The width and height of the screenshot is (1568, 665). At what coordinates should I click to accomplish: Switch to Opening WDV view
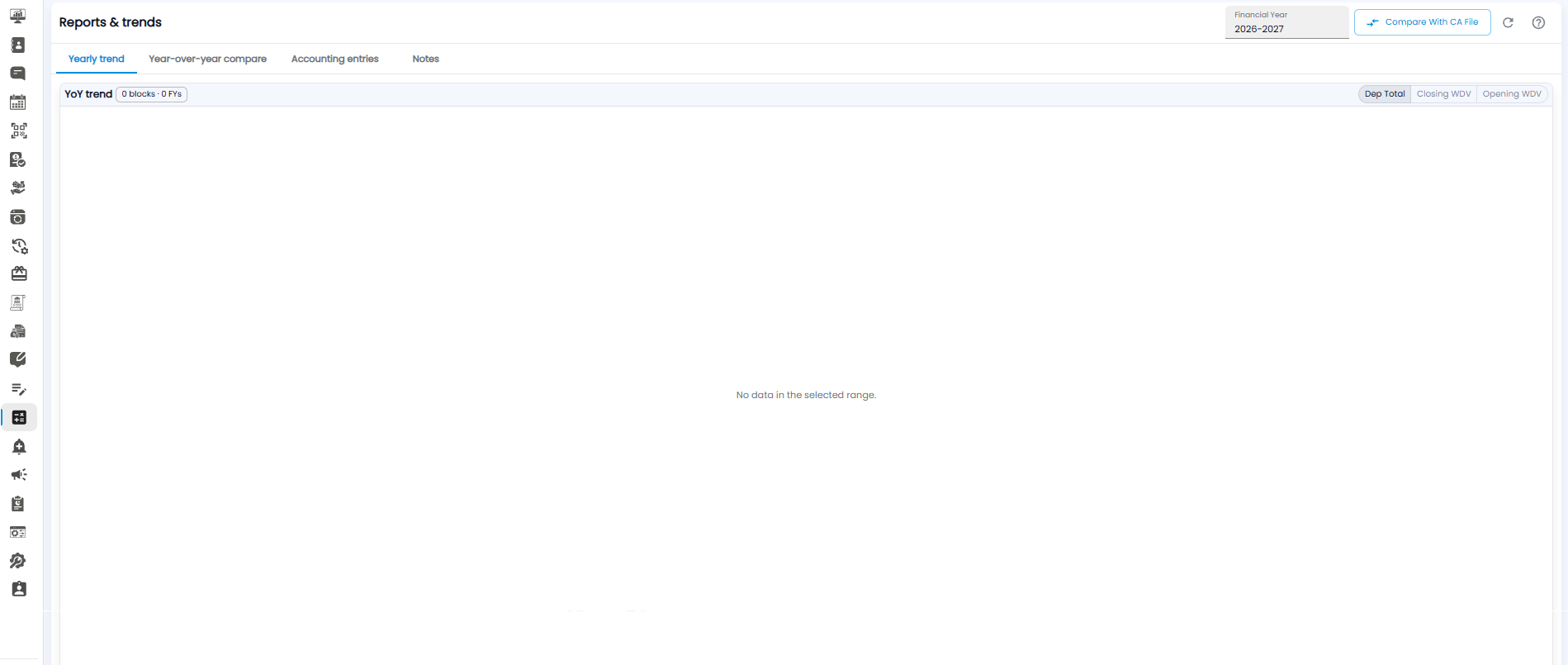(1512, 94)
